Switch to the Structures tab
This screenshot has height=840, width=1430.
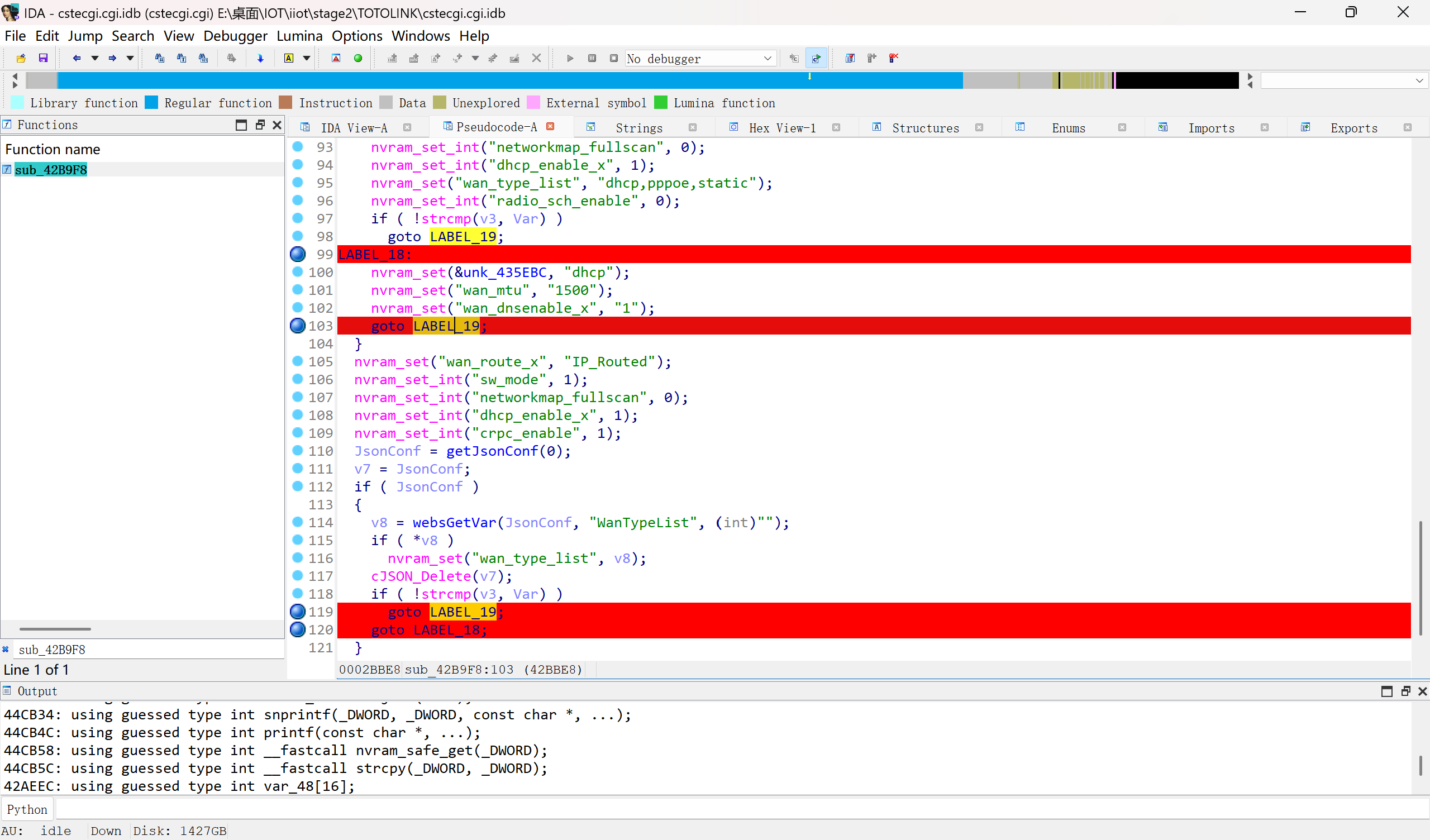coord(925,128)
